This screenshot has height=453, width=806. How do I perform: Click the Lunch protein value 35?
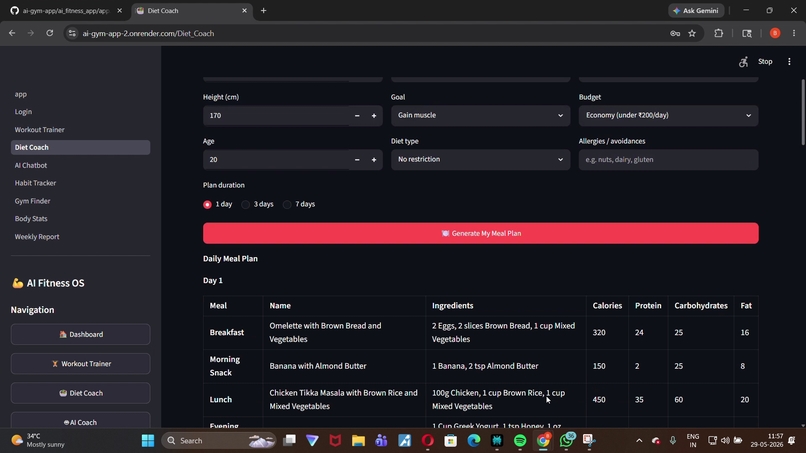click(639, 400)
